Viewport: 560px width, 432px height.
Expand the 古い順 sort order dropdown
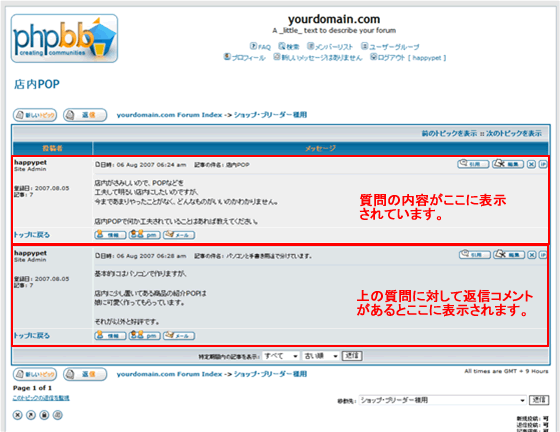(321, 356)
